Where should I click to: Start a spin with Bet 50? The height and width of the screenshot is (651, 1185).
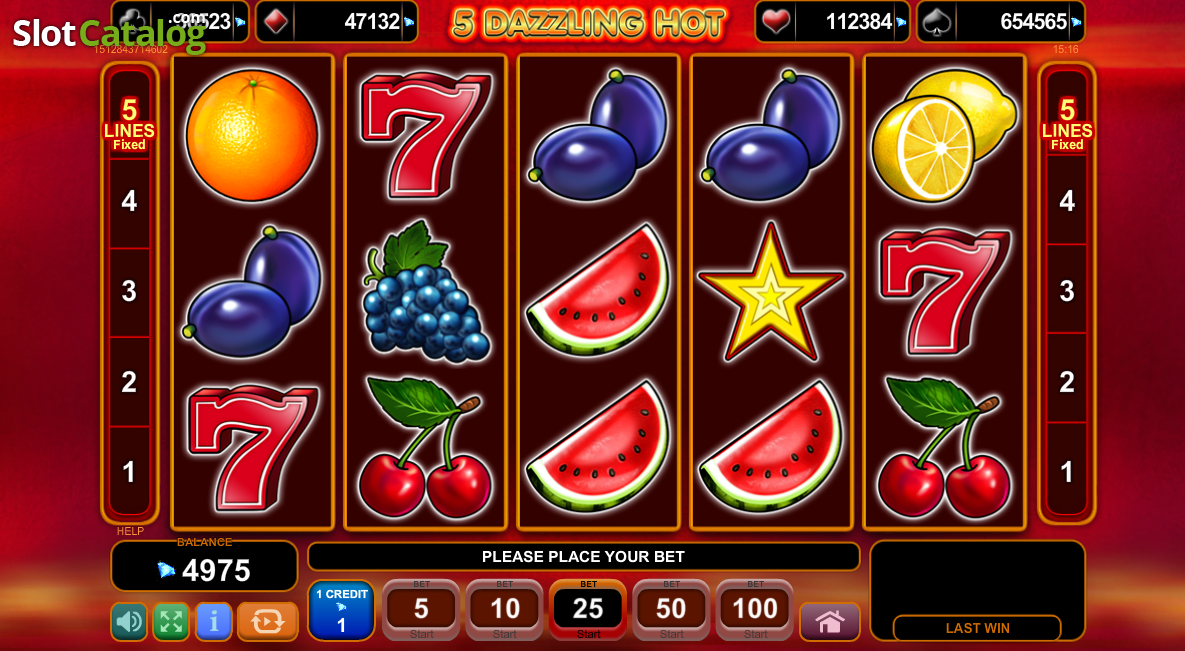(671, 609)
